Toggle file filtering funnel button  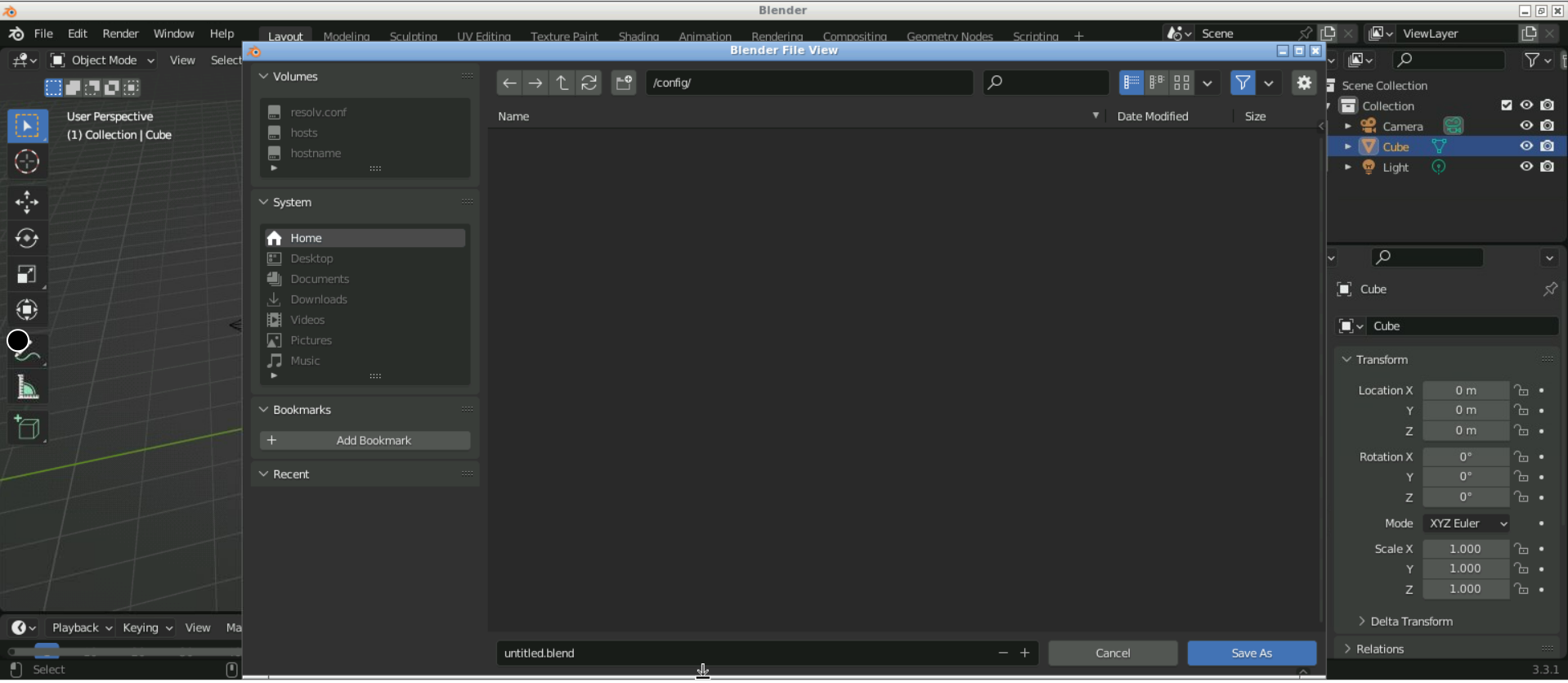[x=1242, y=83]
